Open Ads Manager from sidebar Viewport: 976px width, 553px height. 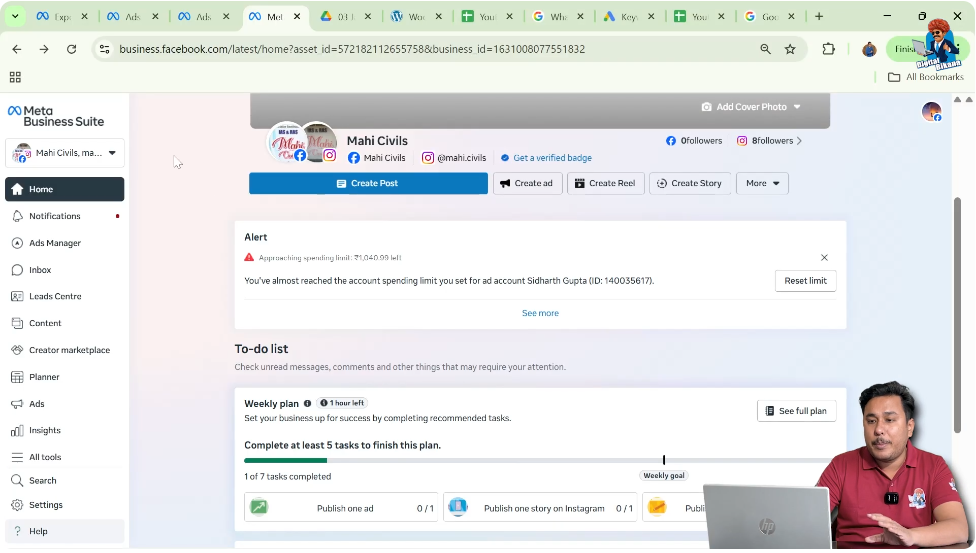tap(65, 243)
